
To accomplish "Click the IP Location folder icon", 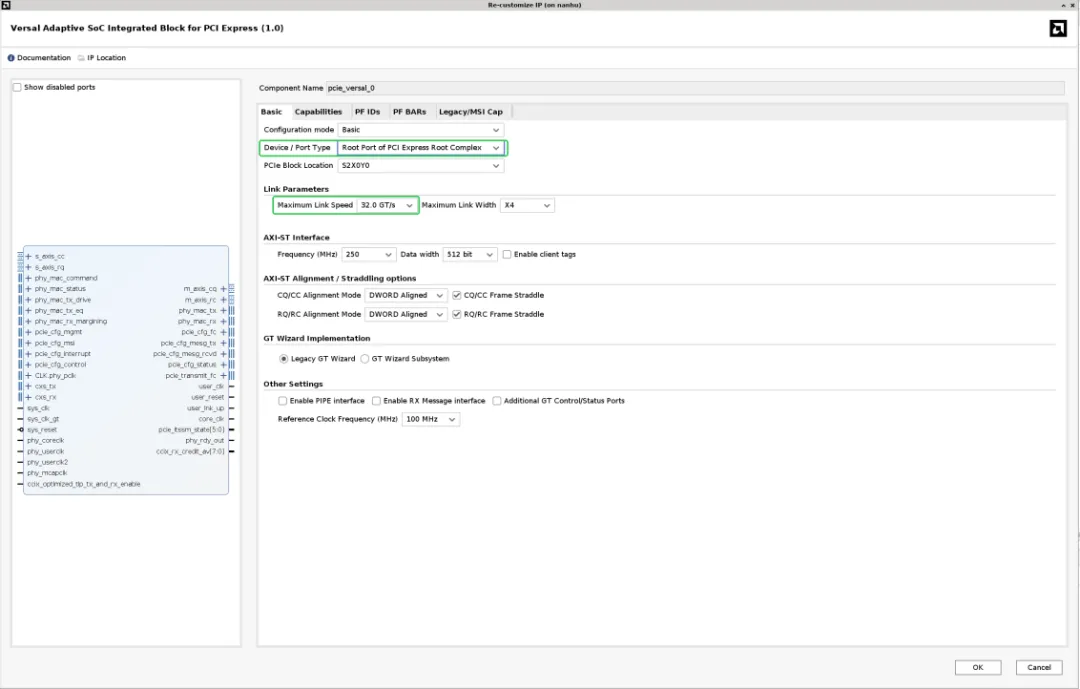I will (x=81, y=58).
